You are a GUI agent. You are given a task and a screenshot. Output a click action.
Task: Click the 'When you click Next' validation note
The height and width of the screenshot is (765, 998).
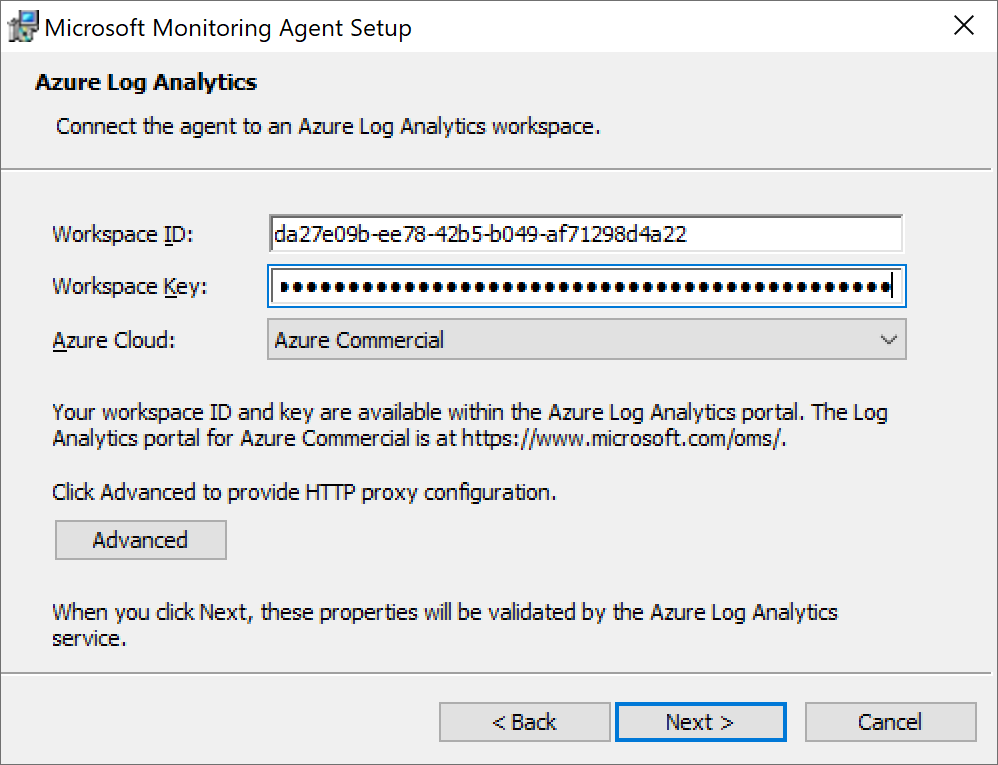point(445,625)
